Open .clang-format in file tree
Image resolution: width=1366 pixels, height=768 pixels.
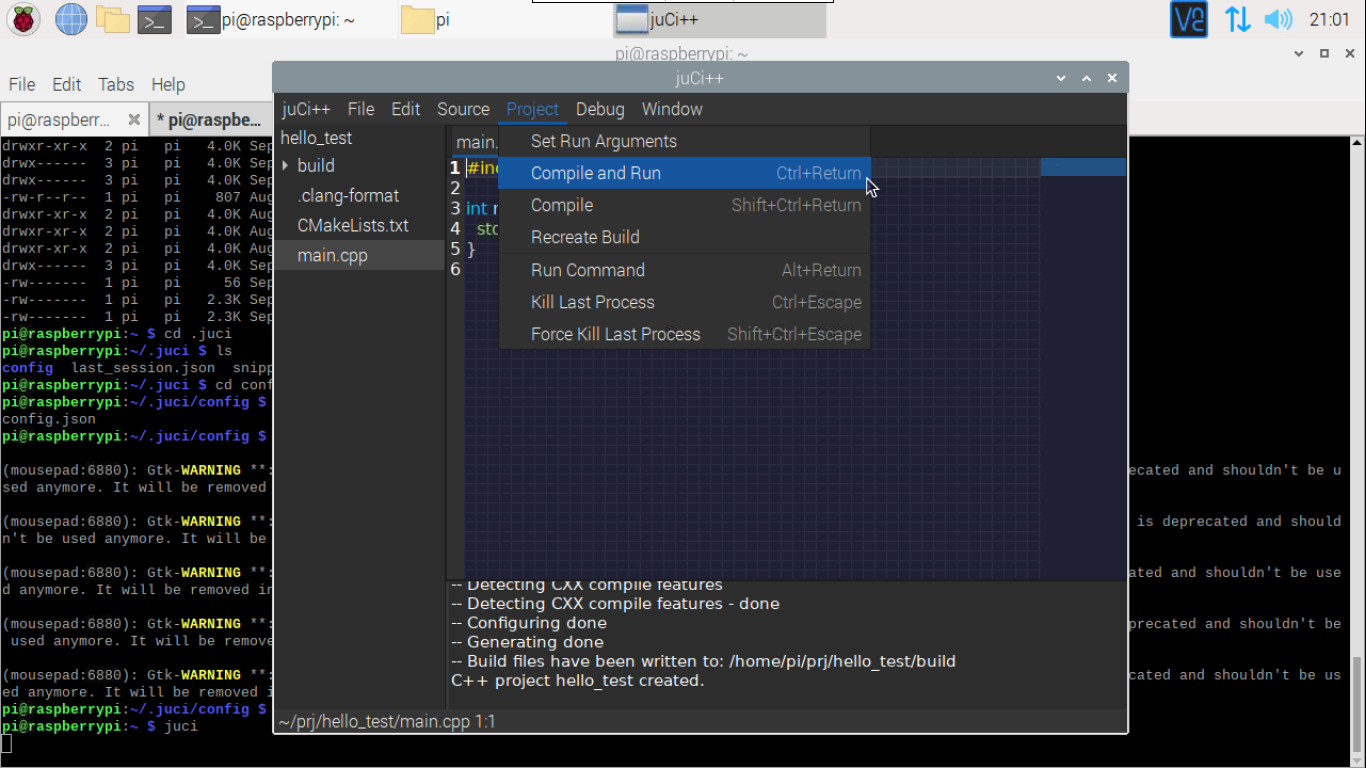tap(348, 196)
